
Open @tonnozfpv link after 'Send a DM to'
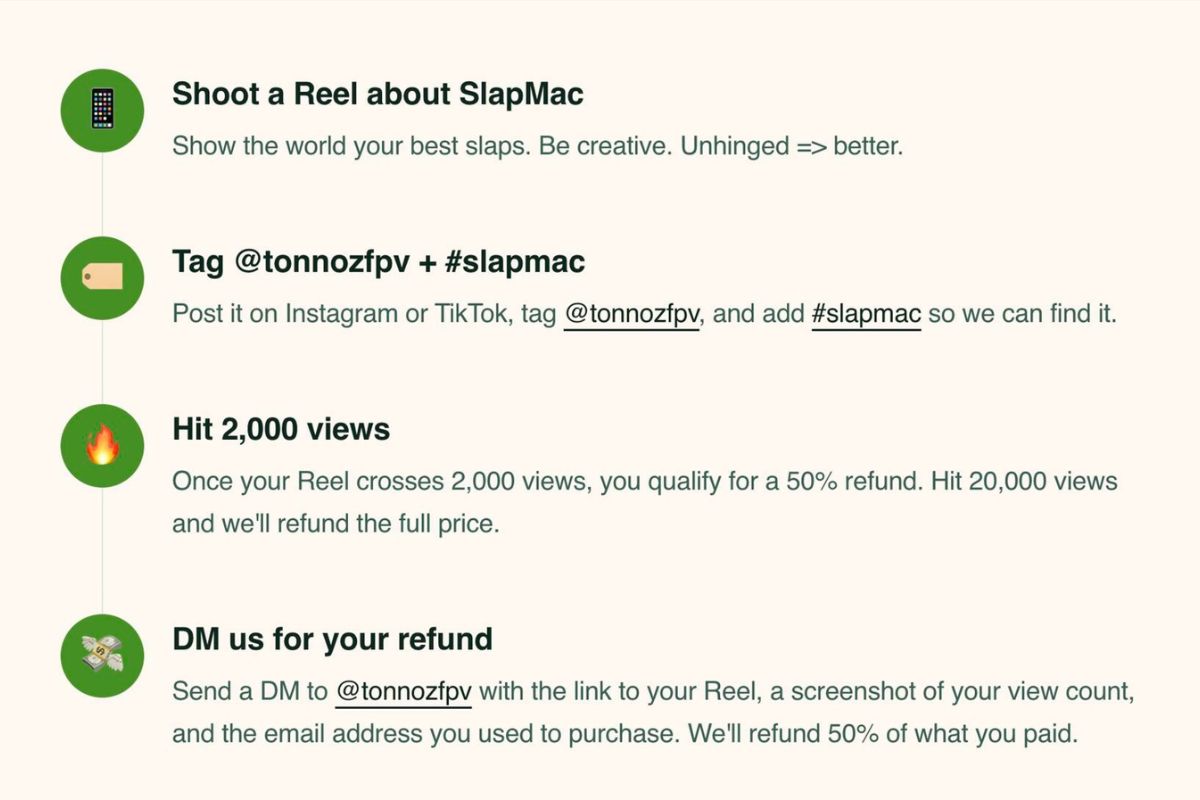(x=403, y=691)
